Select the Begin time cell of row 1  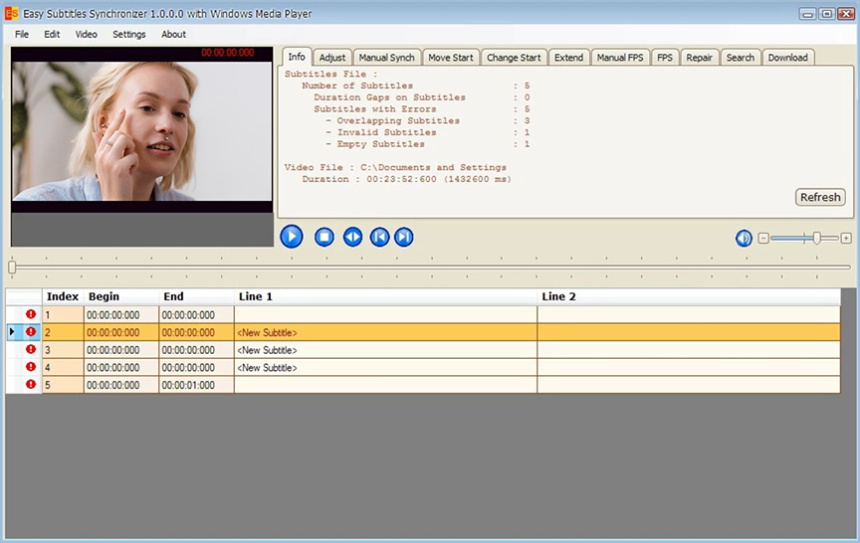121,315
